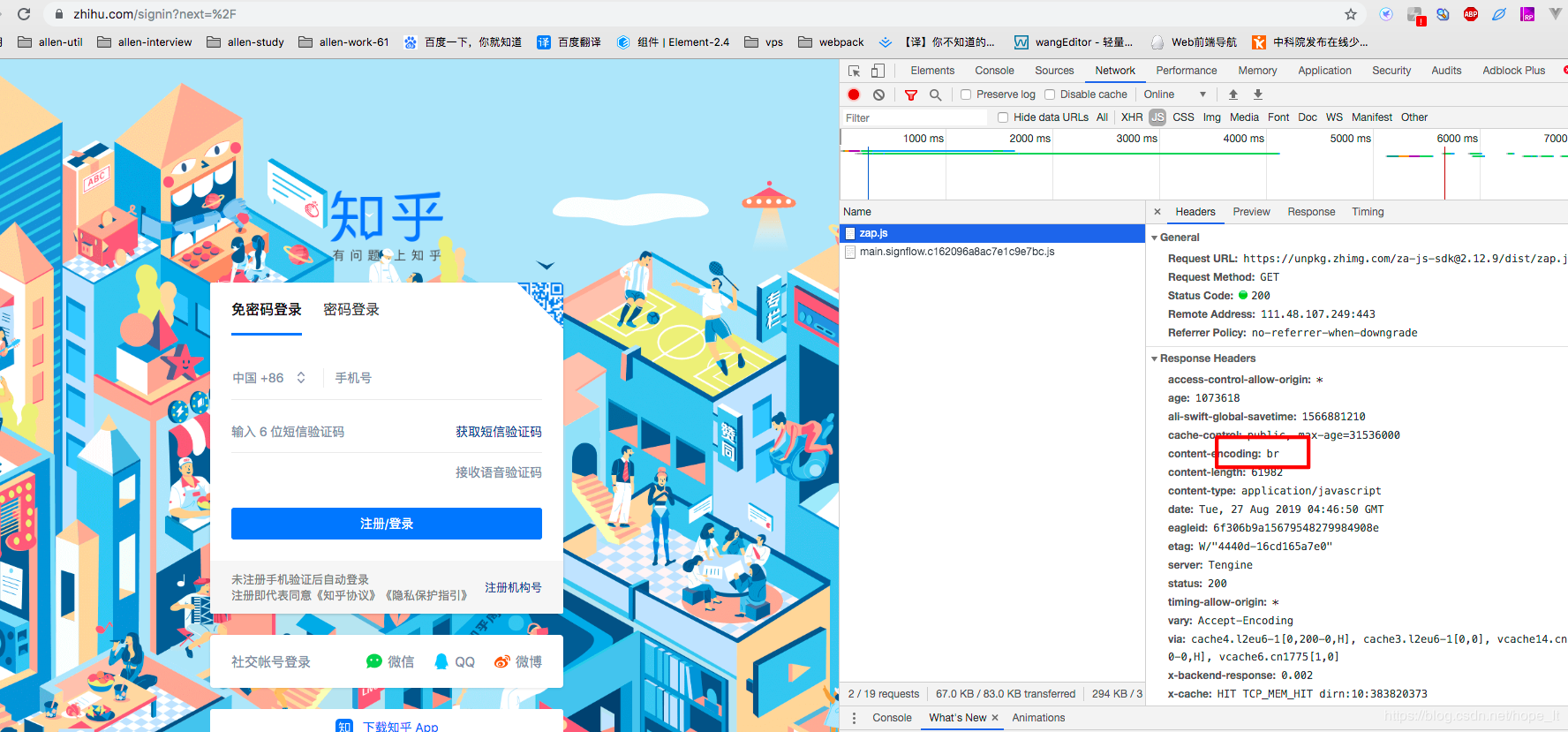Open the Application panel tab
1568x732 pixels.
tap(1324, 71)
